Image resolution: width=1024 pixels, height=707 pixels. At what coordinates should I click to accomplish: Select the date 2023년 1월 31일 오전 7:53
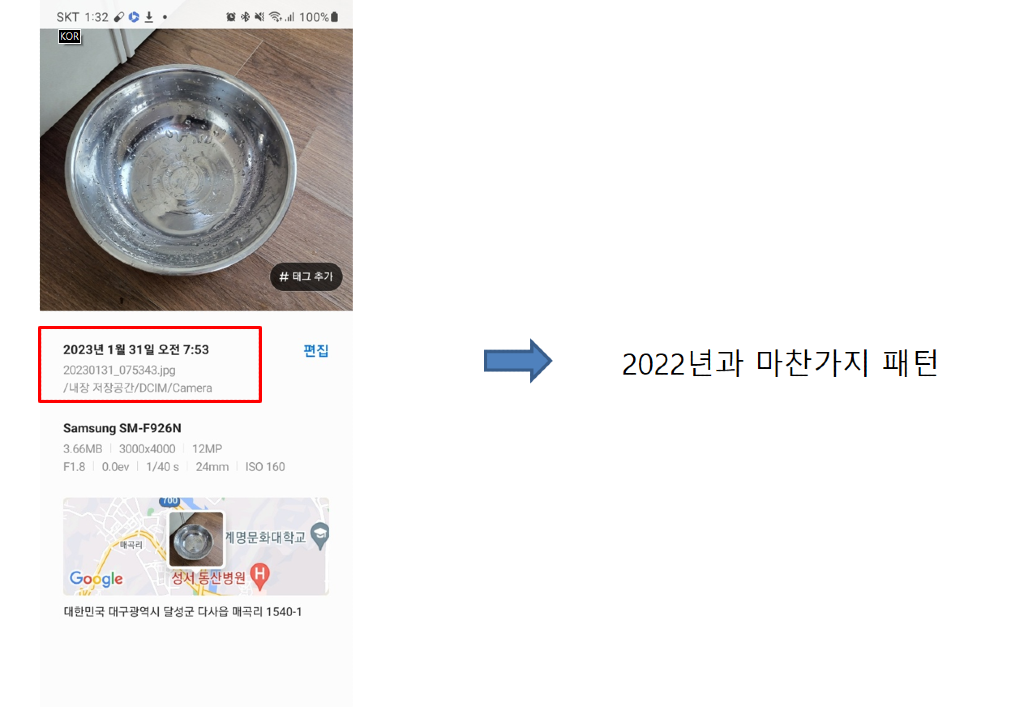[136, 350]
